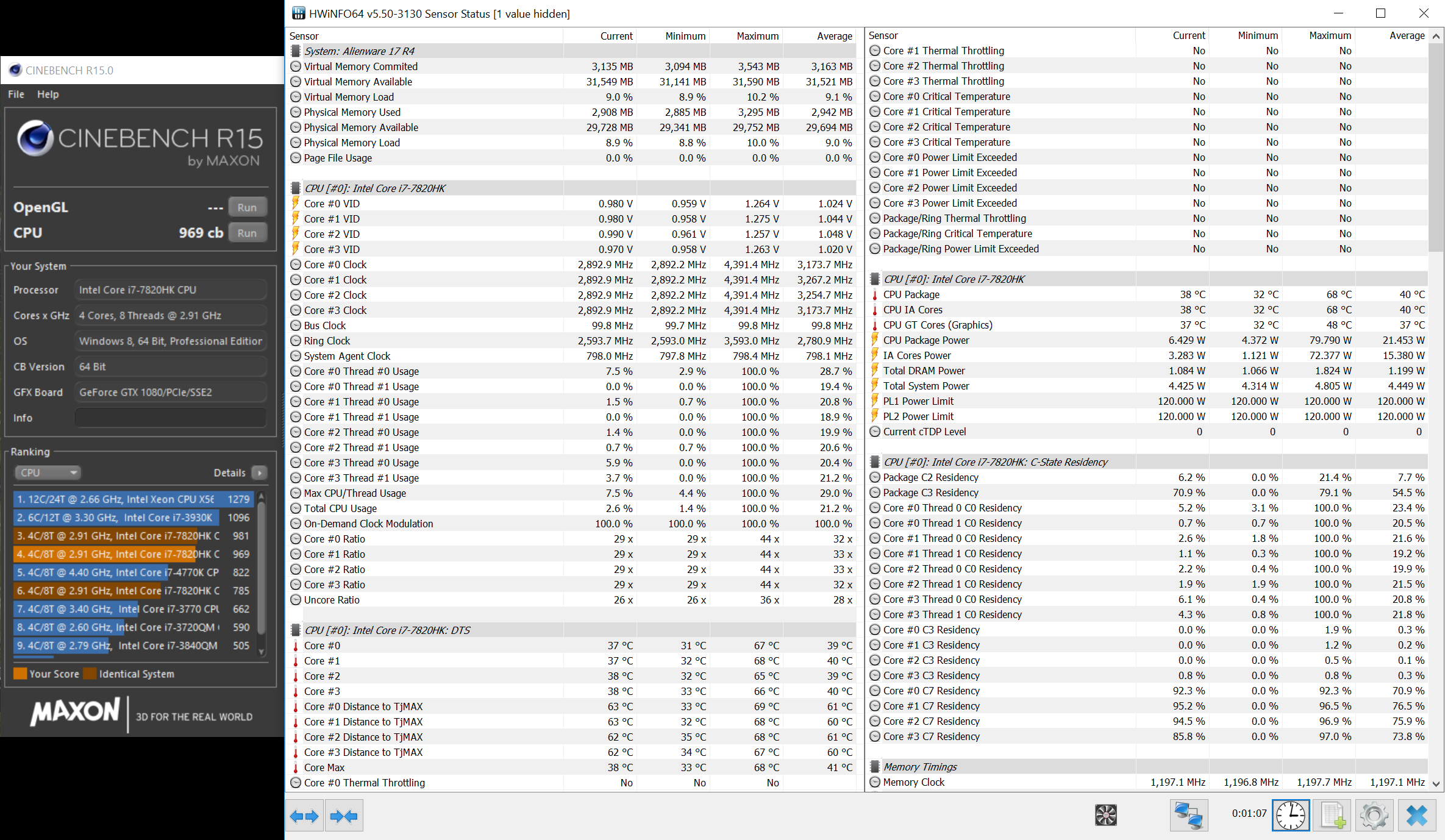The width and height of the screenshot is (1445, 840).
Task: Click the Sensor column header above System: Alienware
Action: tap(424, 36)
